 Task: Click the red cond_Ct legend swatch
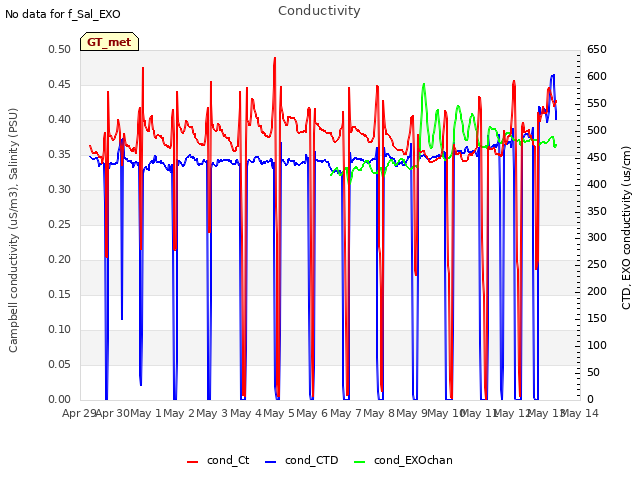click(192, 462)
